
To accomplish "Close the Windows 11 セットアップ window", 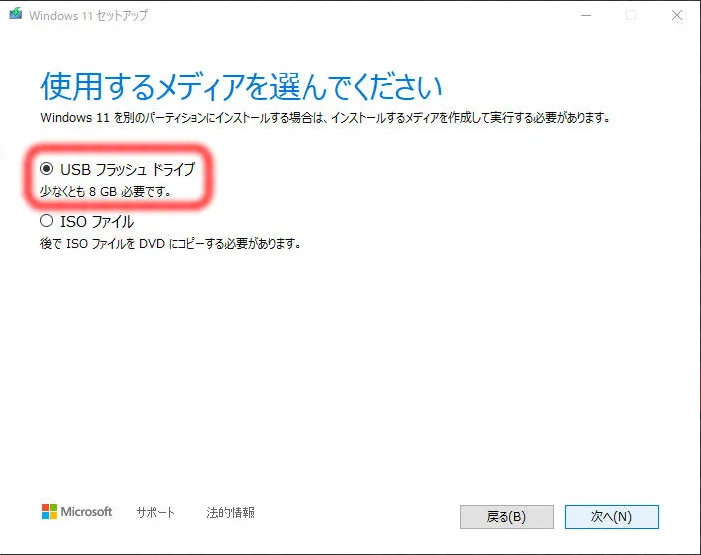I will pyautogui.click(x=677, y=15).
